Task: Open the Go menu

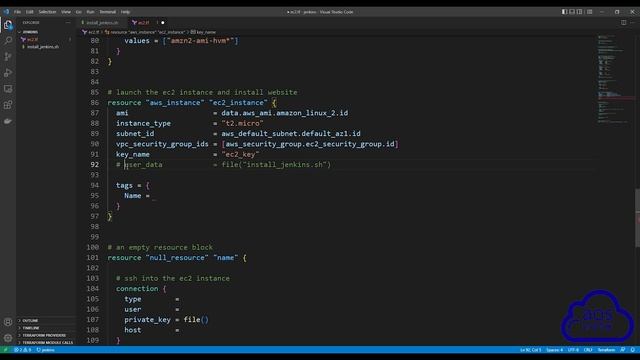Action: pyautogui.click(x=78, y=12)
